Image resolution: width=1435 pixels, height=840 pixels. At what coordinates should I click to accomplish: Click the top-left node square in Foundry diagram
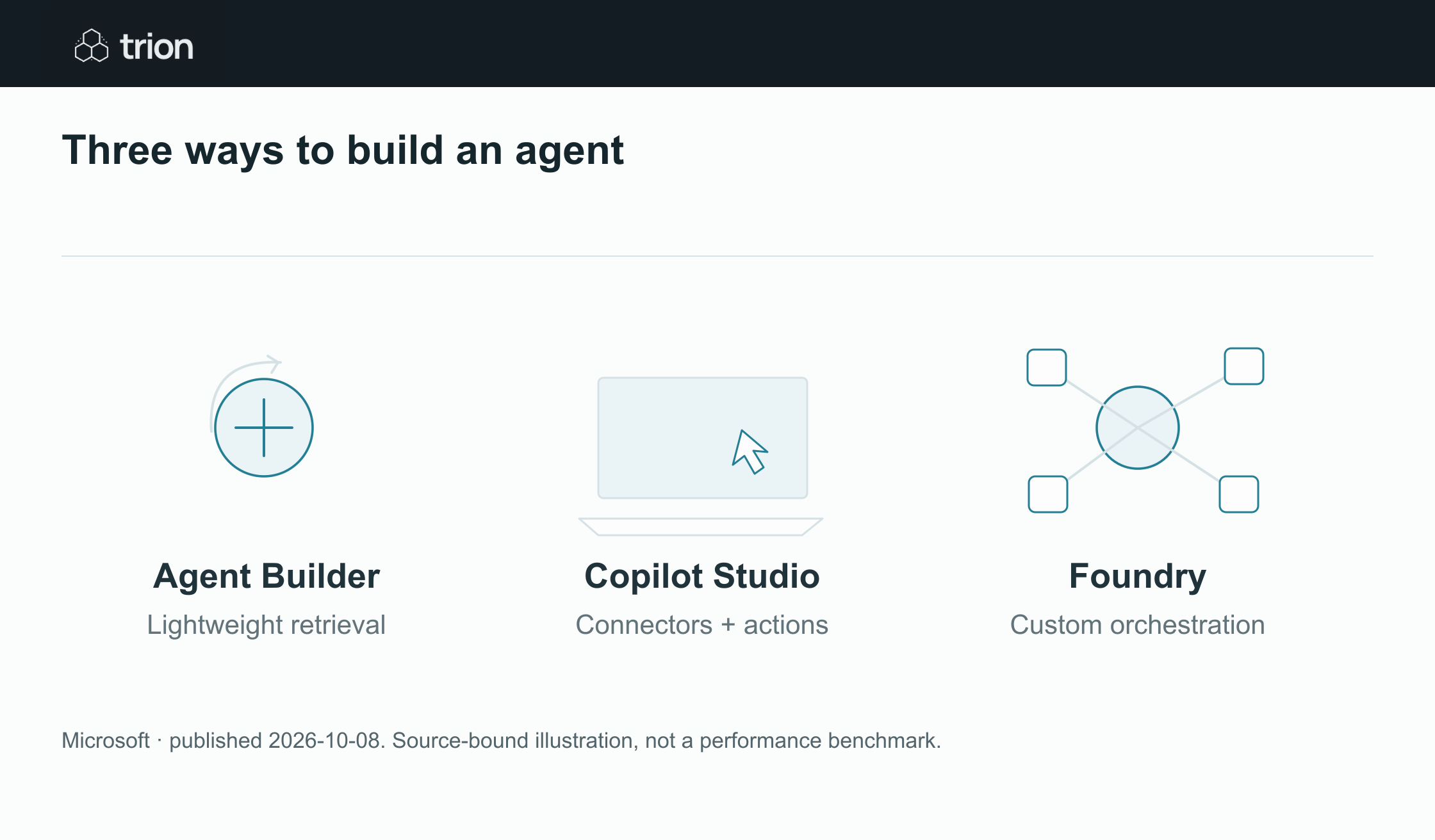point(1047,367)
